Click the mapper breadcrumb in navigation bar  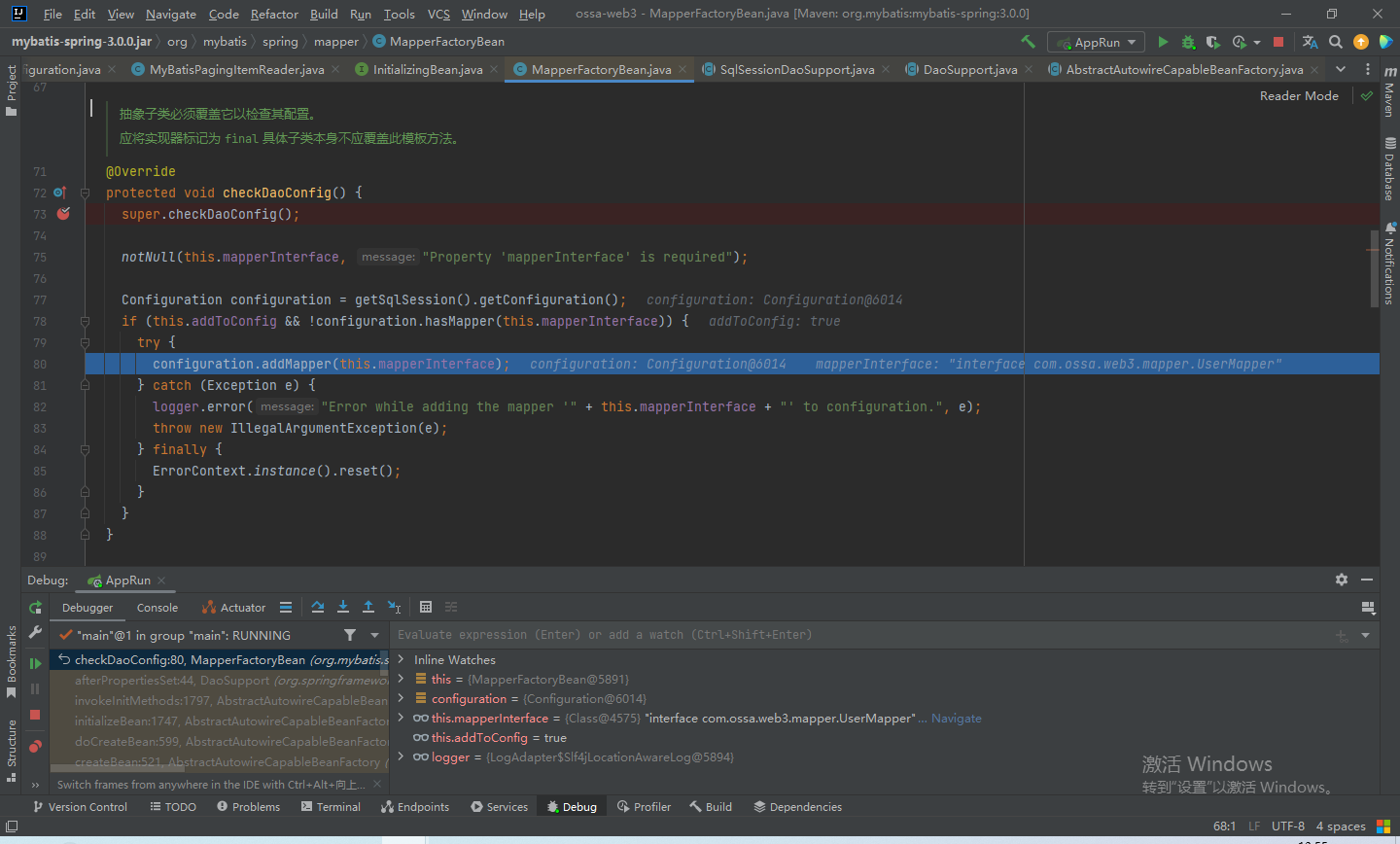[336, 42]
